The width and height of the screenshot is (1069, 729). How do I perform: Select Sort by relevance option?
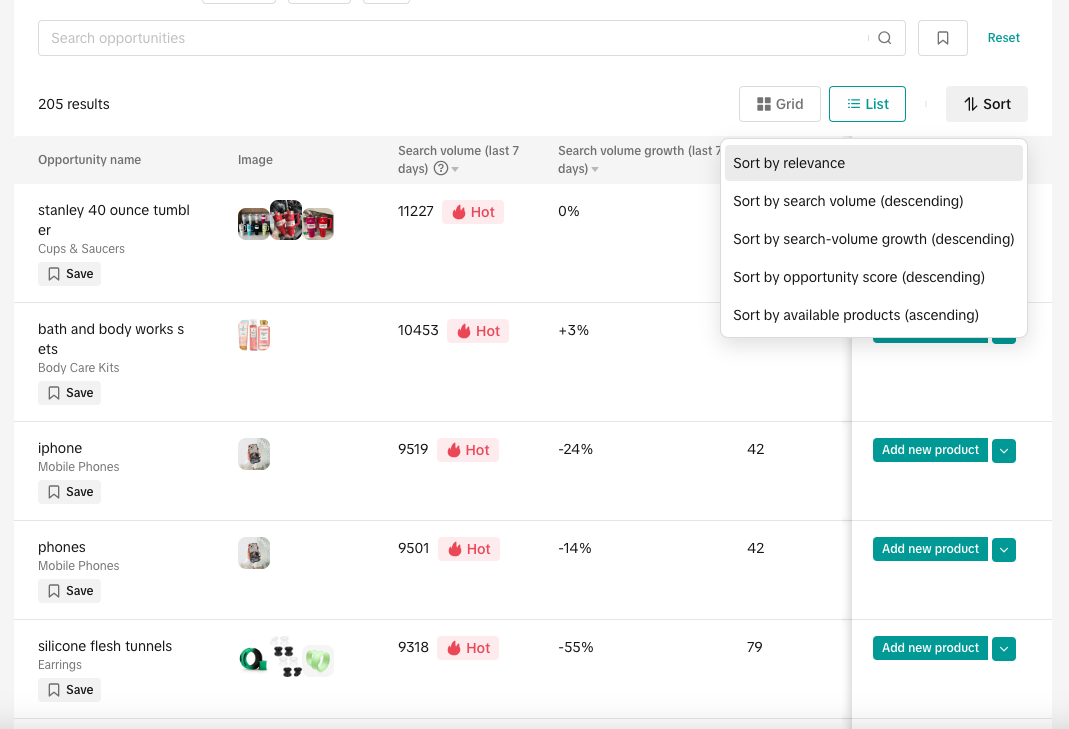(789, 163)
